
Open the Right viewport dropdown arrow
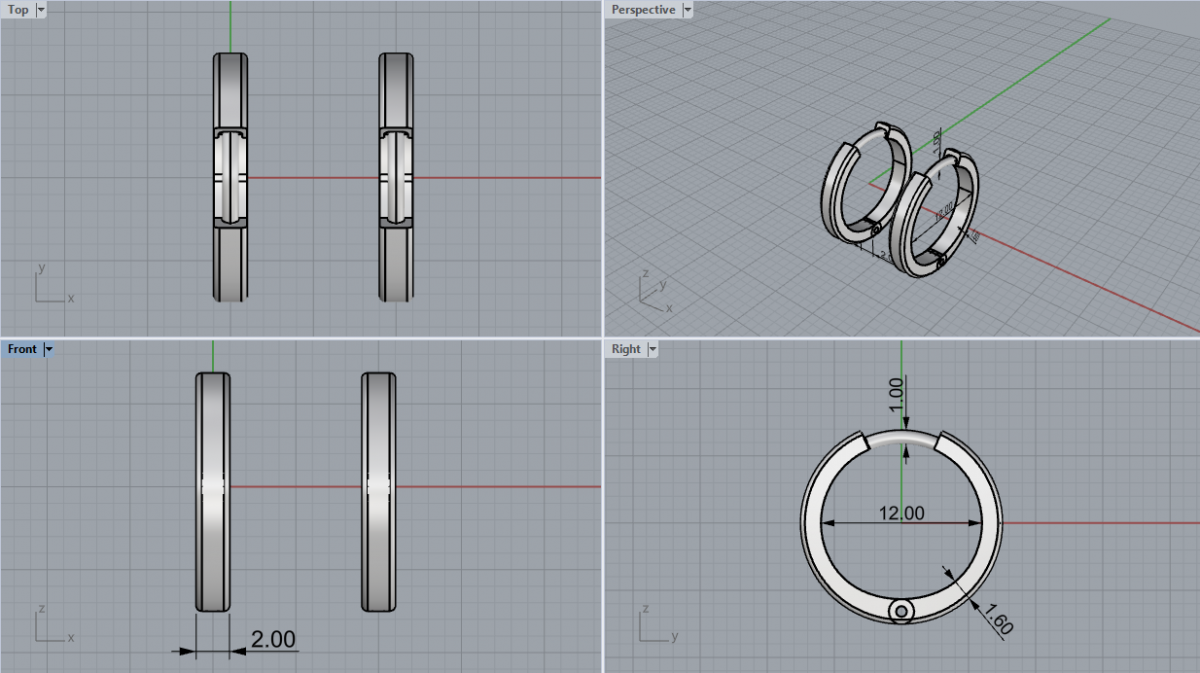coord(653,349)
